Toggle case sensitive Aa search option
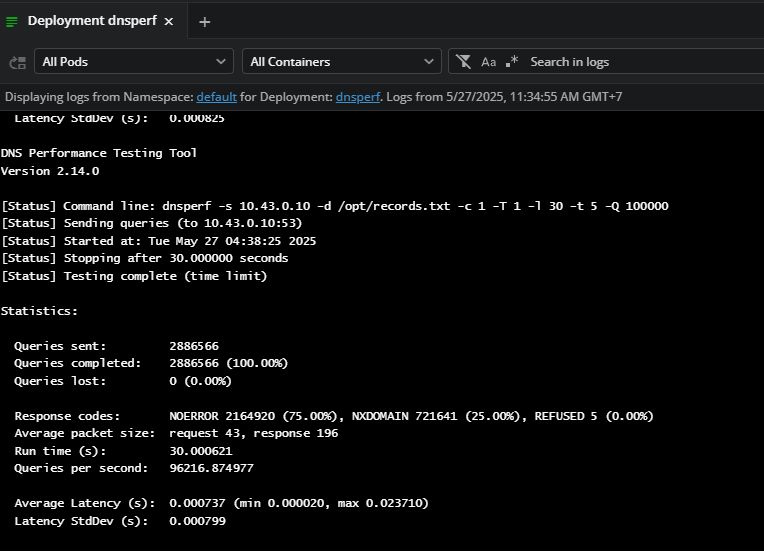The height and width of the screenshot is (551, 764). click(488, 62)
